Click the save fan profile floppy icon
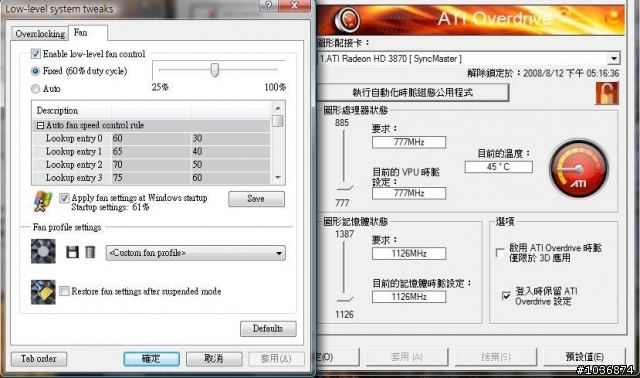Image resolution: width=640 pixels, height=378 pixels. [x=72, y=252]
